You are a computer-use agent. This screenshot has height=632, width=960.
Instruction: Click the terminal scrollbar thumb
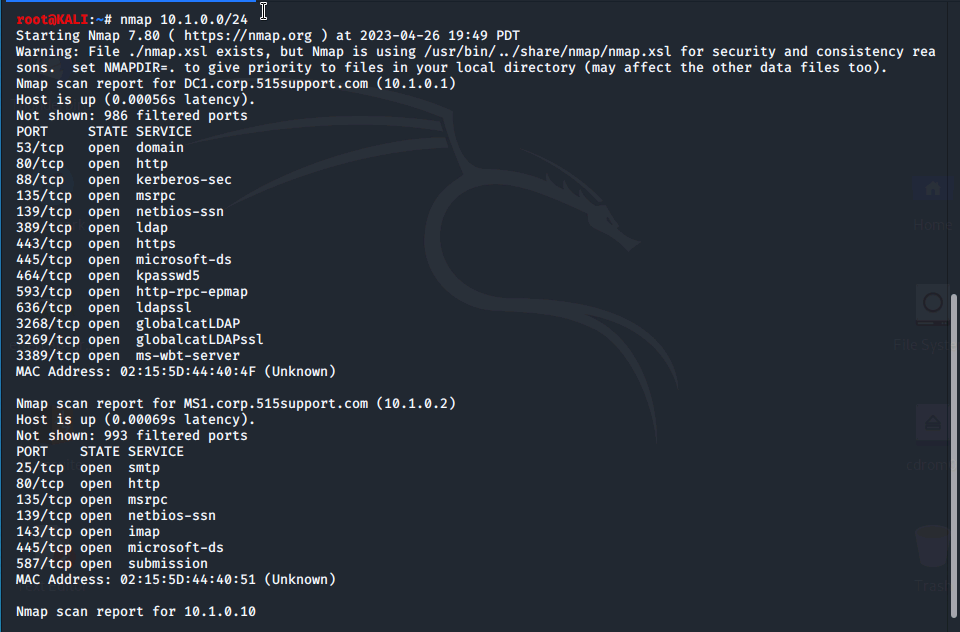tap(953, 456)
